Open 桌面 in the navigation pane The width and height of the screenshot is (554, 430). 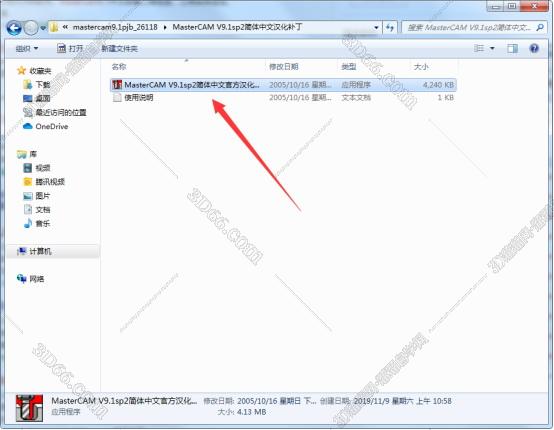click(x=43, y=99)
